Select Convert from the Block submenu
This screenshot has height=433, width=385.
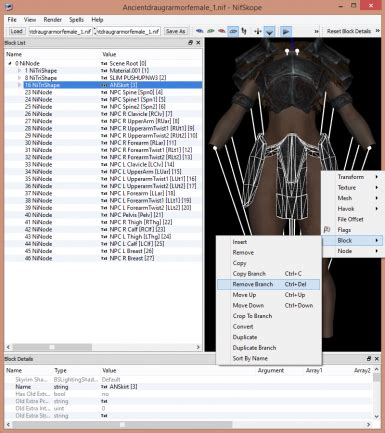(x=268, y=327)
